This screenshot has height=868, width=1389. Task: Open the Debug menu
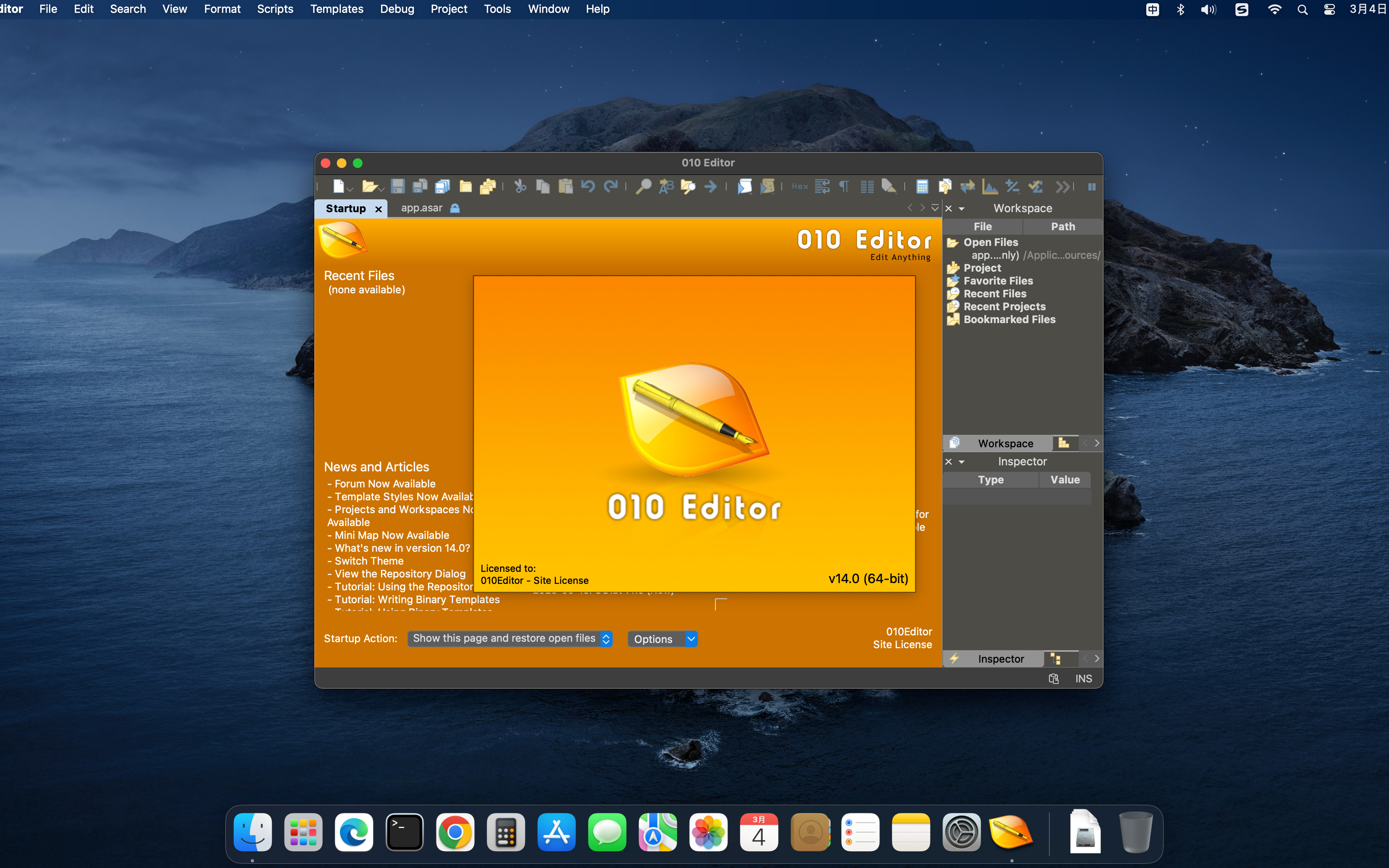click(397, 9)
